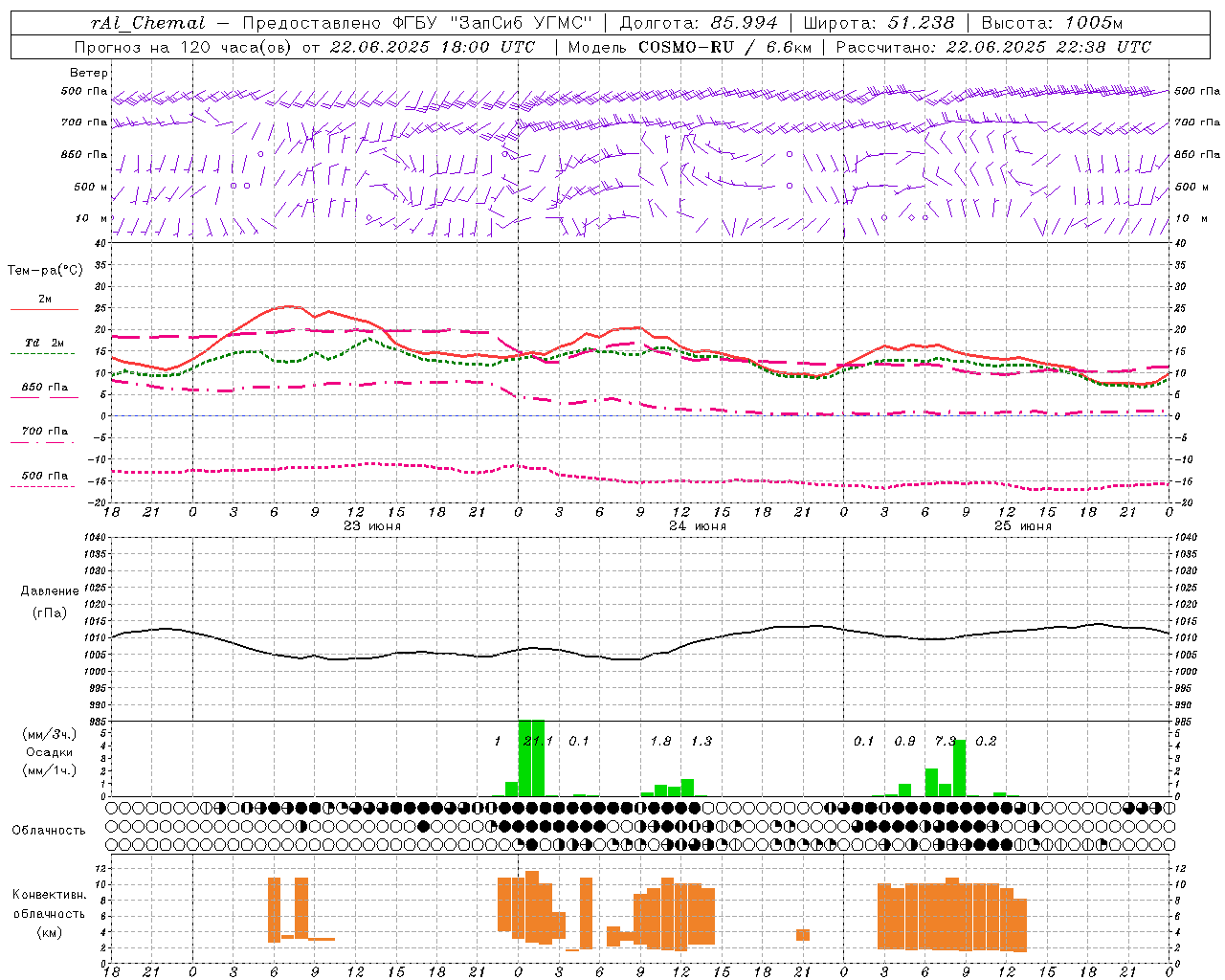Click the 0.9 precipitation total value
The width and height of the screenshot is (1225, 980).
(904, 741)
